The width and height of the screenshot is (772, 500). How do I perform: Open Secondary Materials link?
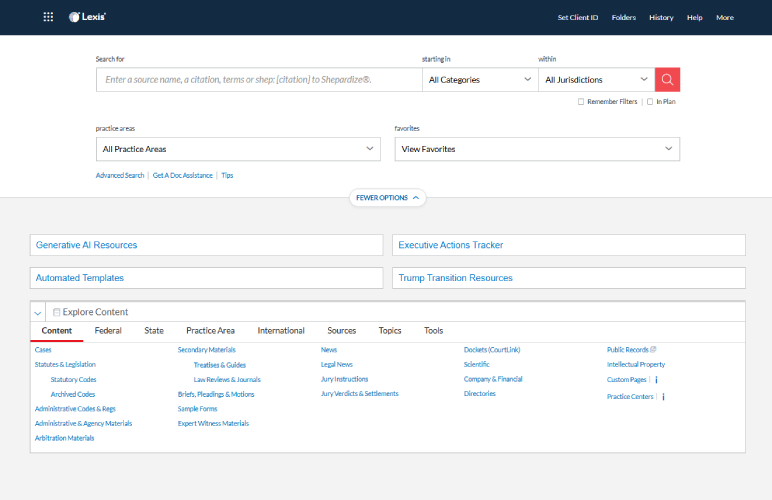coord(206,350)
